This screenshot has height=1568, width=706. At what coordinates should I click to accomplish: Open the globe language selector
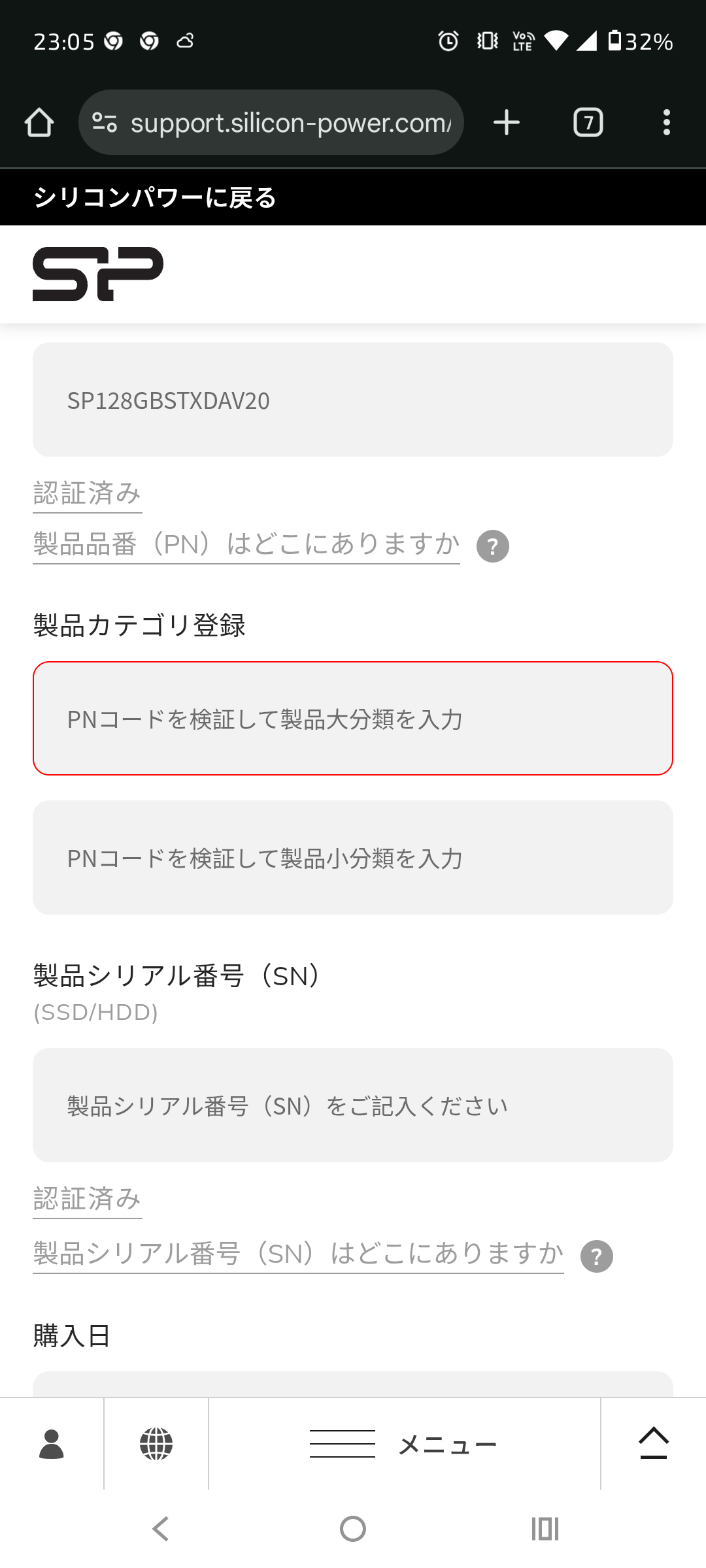tap(156, 1444)
